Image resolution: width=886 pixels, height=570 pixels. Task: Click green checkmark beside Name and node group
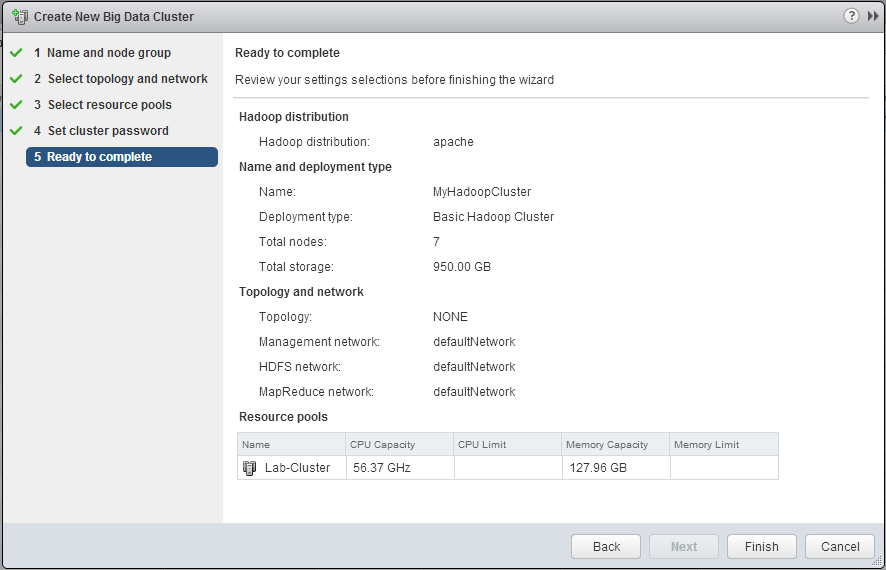(x=16, y=53)
